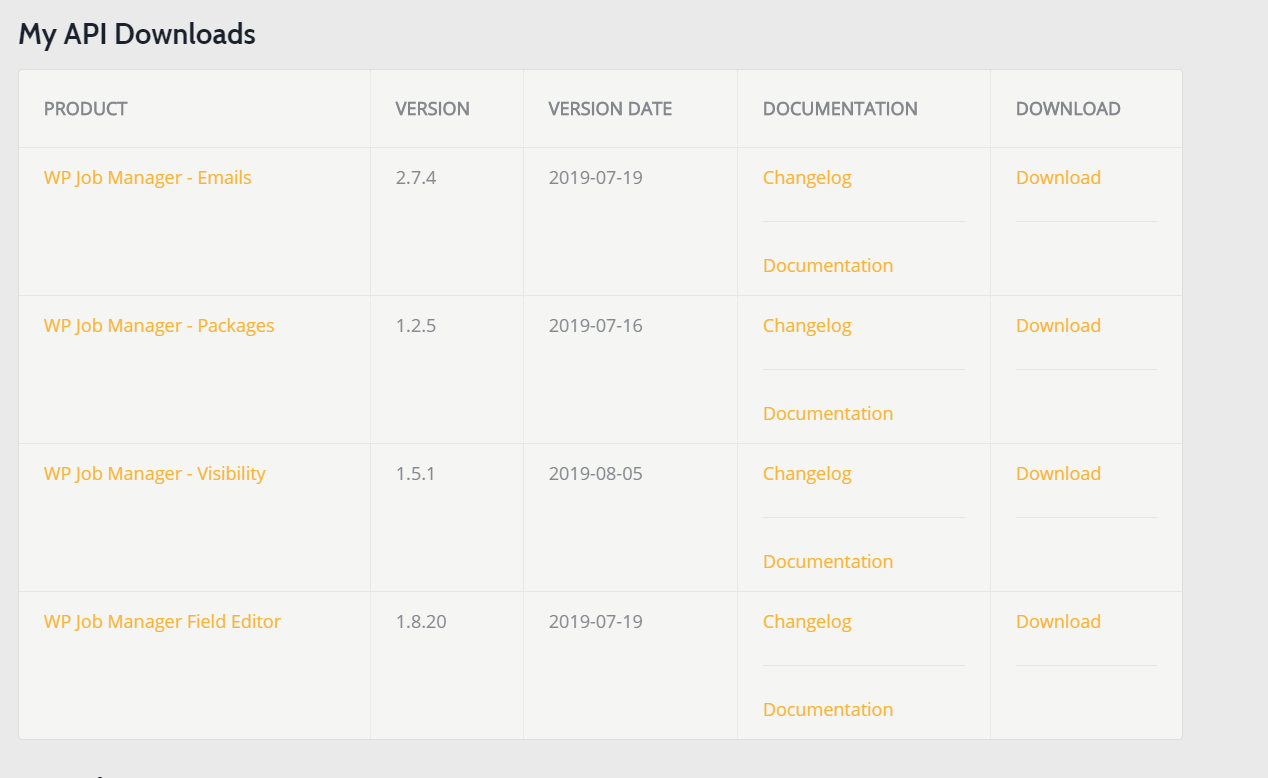Image resolution: width=1268 pixels, height=778 pixels.
Task: Select the 2019-07-19 date in Field Editor row
Action: (x=596, y=622)
